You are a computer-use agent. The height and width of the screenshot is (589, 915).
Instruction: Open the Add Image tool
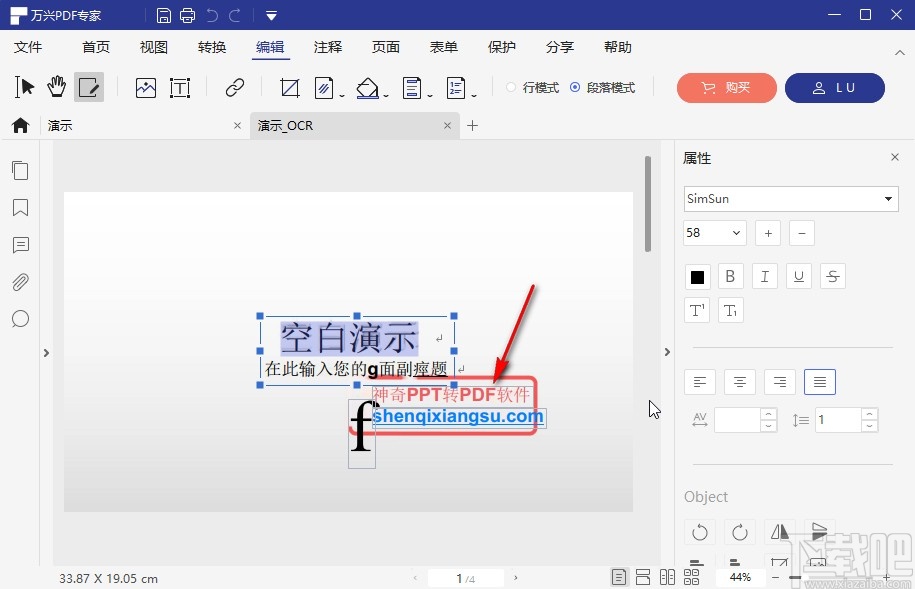(145, 87)
